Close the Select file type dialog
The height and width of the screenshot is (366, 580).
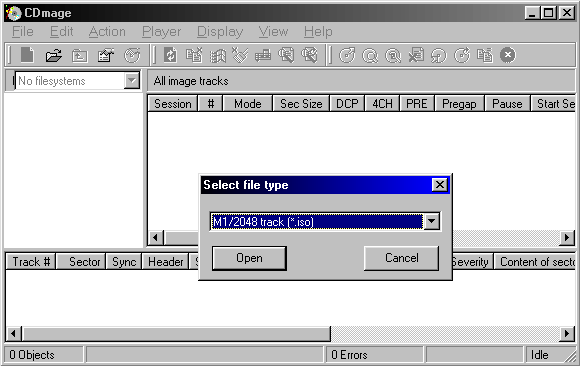439,185
